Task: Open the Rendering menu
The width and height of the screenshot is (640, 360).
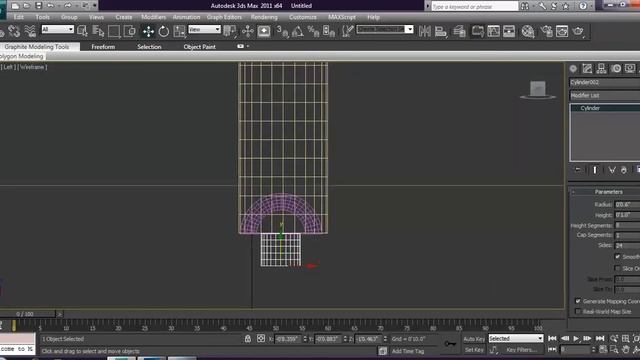Action: (x=264, y=17)
